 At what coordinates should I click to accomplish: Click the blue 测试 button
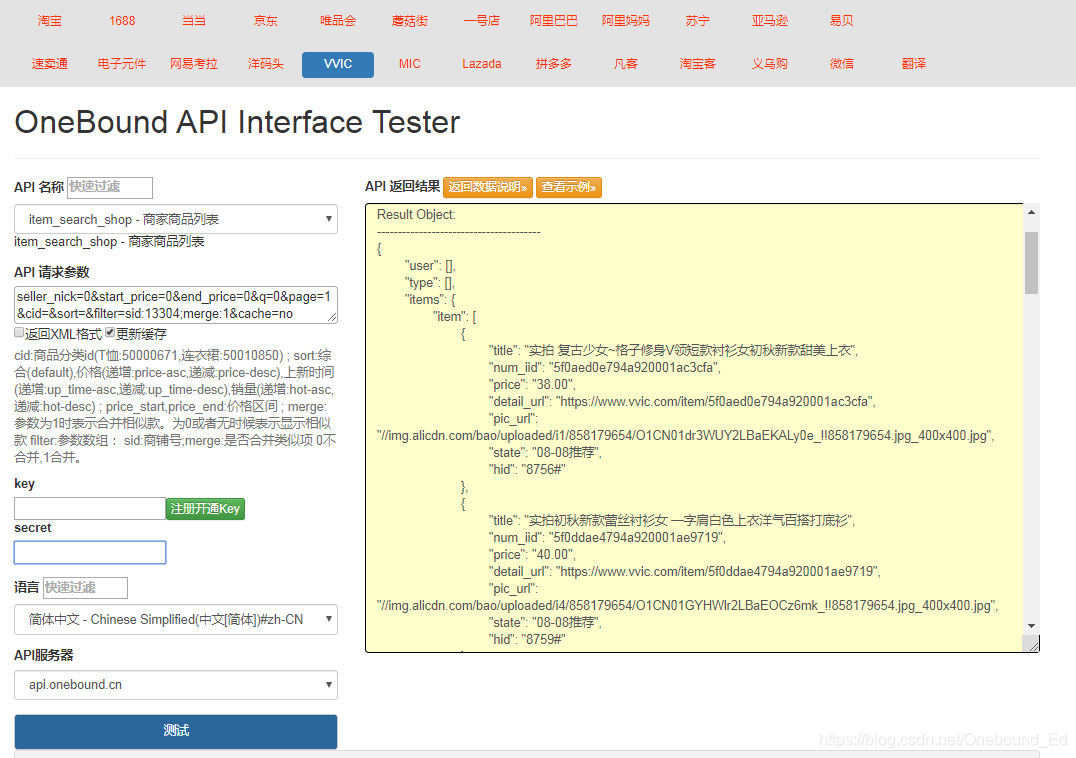(x=176, y=731)
